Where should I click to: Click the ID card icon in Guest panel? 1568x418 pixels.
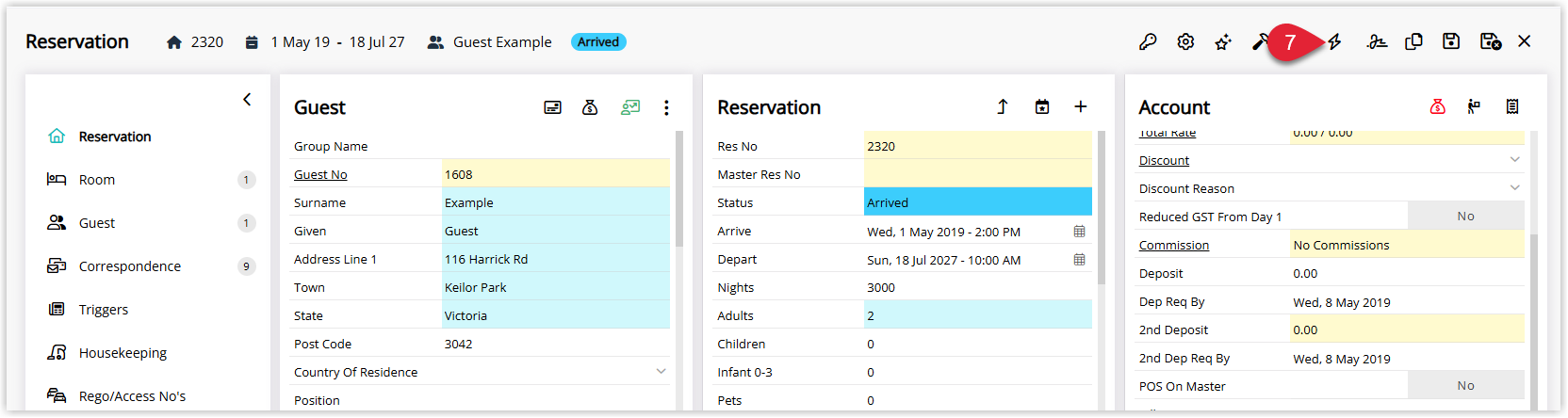pyautogui.click(x=553, y=107)
